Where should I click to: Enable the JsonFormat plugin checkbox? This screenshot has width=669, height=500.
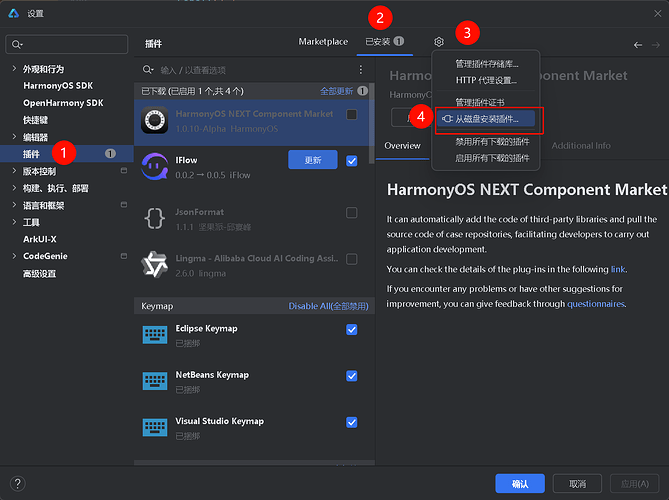pos(351,212)
